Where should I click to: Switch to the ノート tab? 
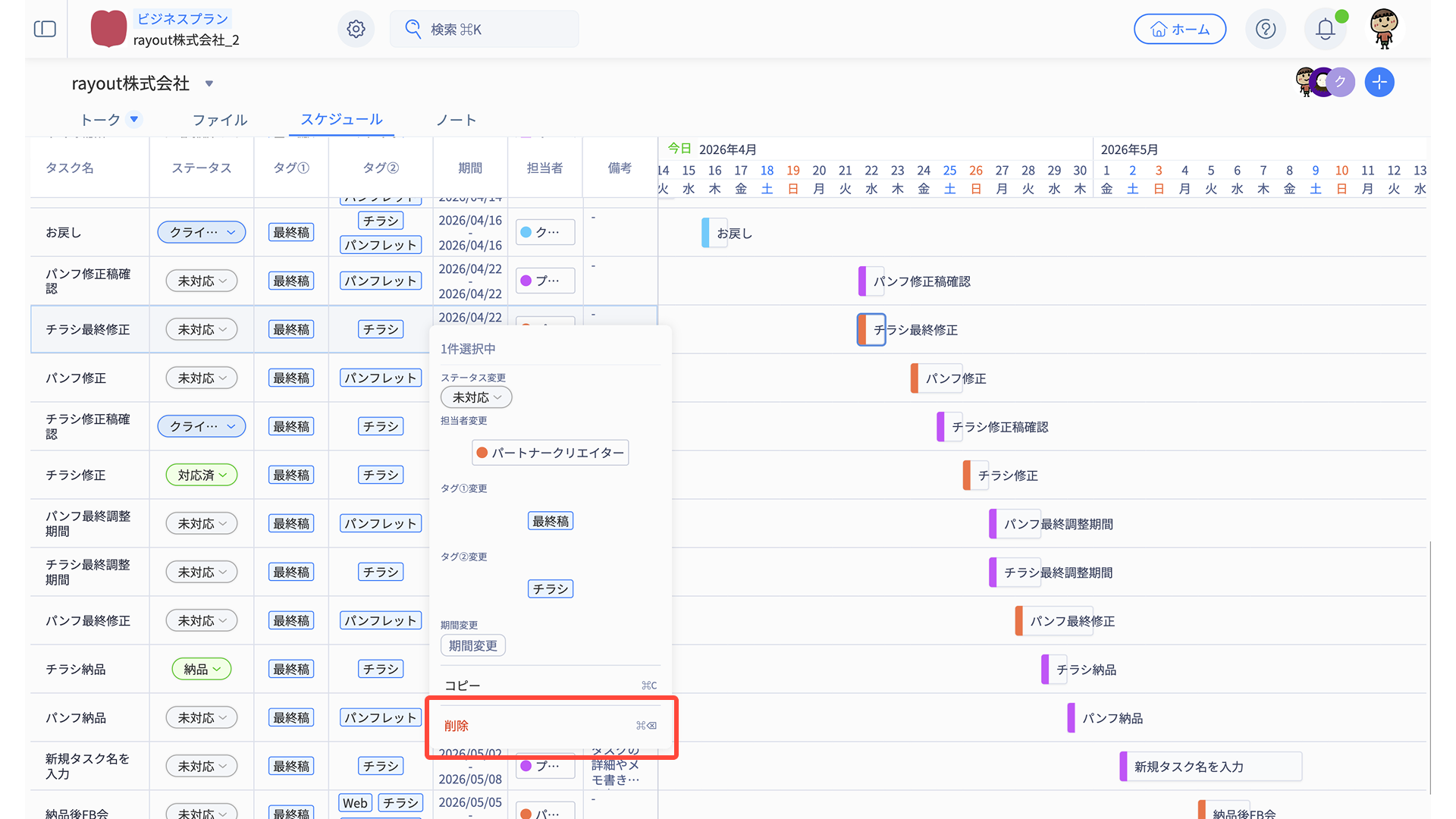click(x=456, y=120)
